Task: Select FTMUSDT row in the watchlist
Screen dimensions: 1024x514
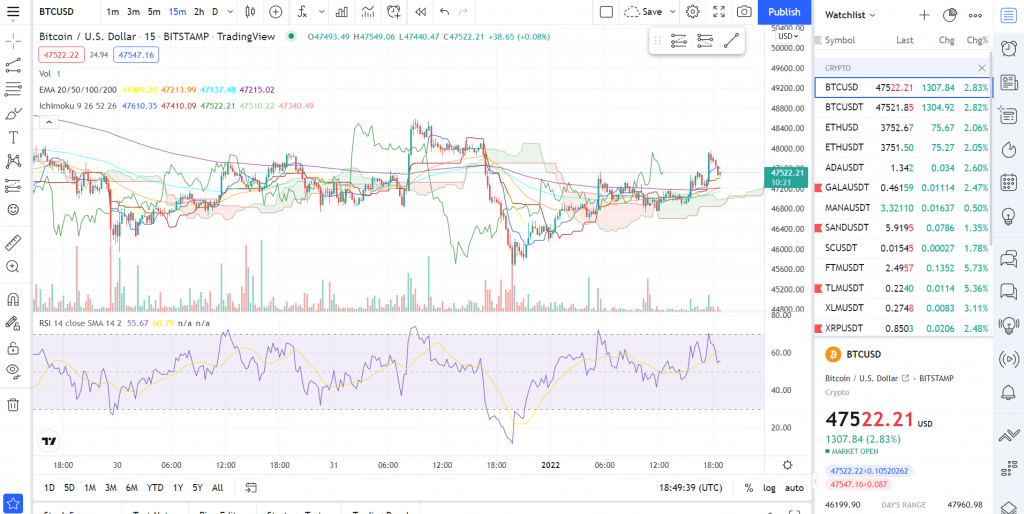Action: point(903,268)
